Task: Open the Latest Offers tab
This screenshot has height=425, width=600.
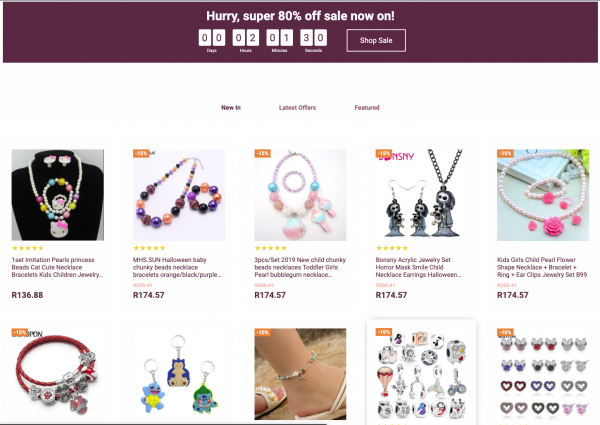Action: pyautogui.click(x=297, y=107)
